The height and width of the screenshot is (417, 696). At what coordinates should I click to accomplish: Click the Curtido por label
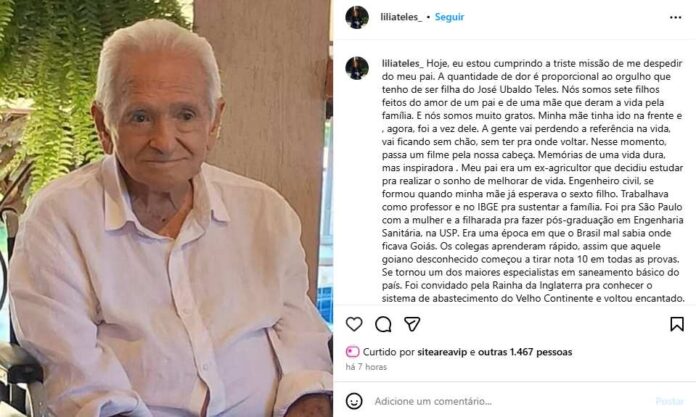[389, 352]
